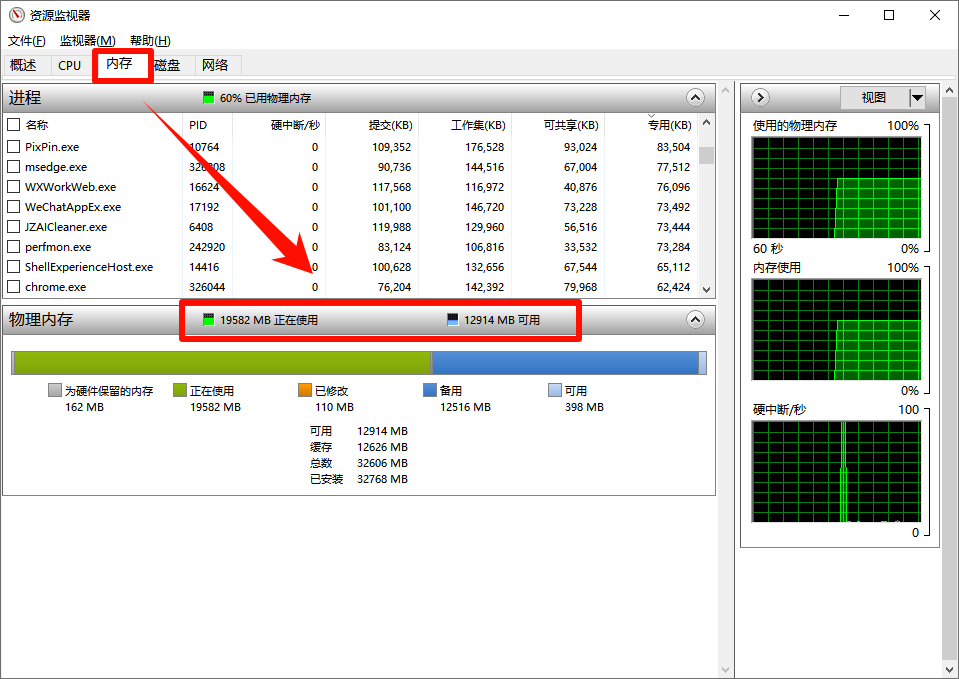This screenshot has width=959, height=679.
Task: Tick the chrome.exe process checkbox
Action: [x=14, y=287]
